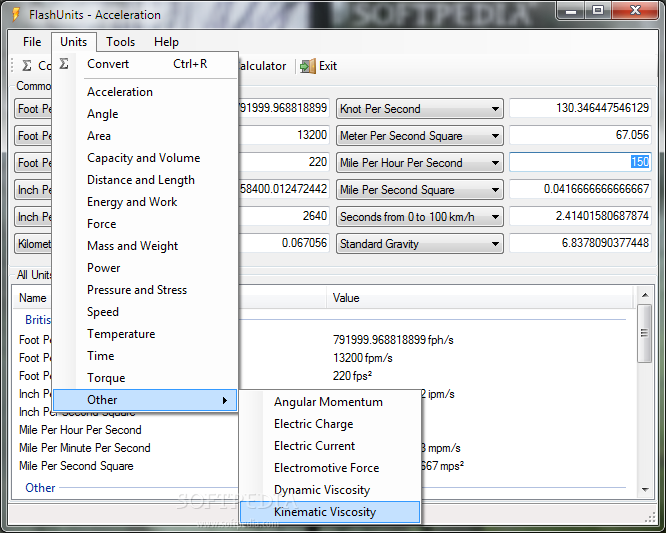666x533 pixels.
Task: Select the Mile Per Minute Per Second row
Action: coord(85,448)
